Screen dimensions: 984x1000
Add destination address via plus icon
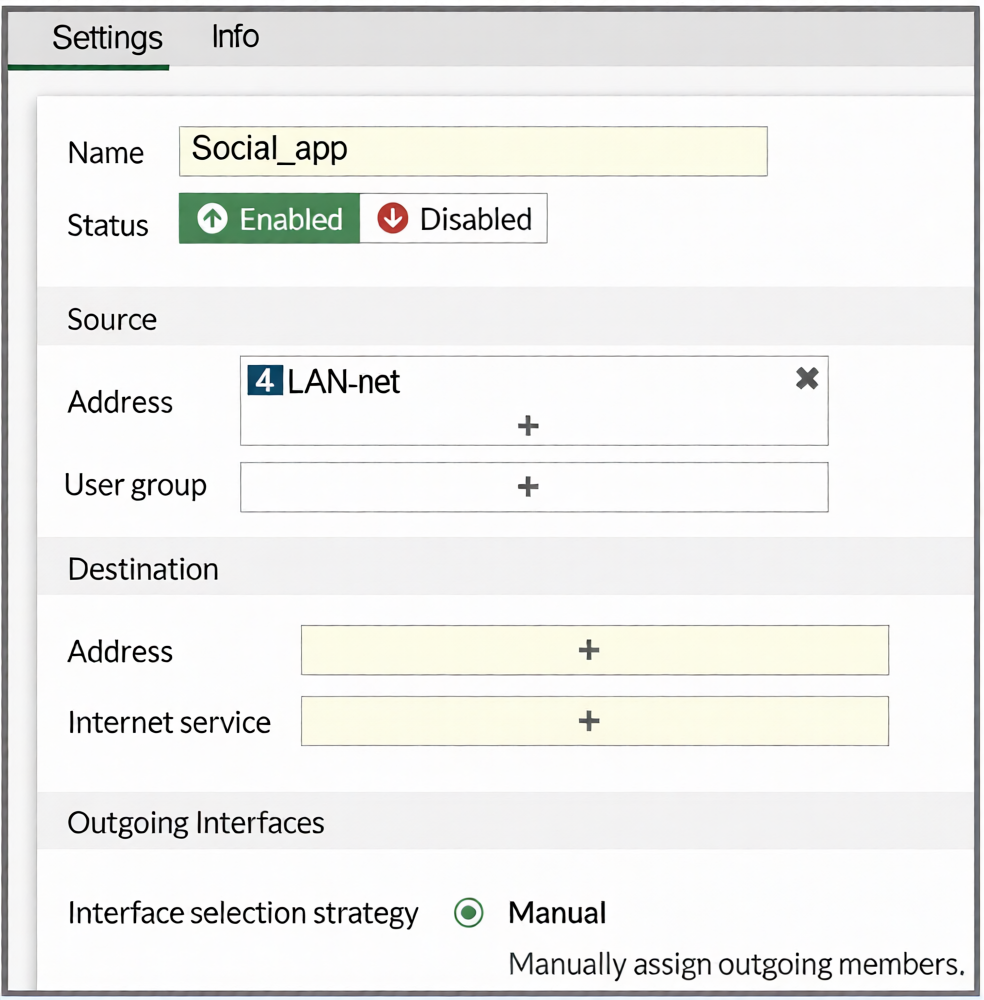589,650
